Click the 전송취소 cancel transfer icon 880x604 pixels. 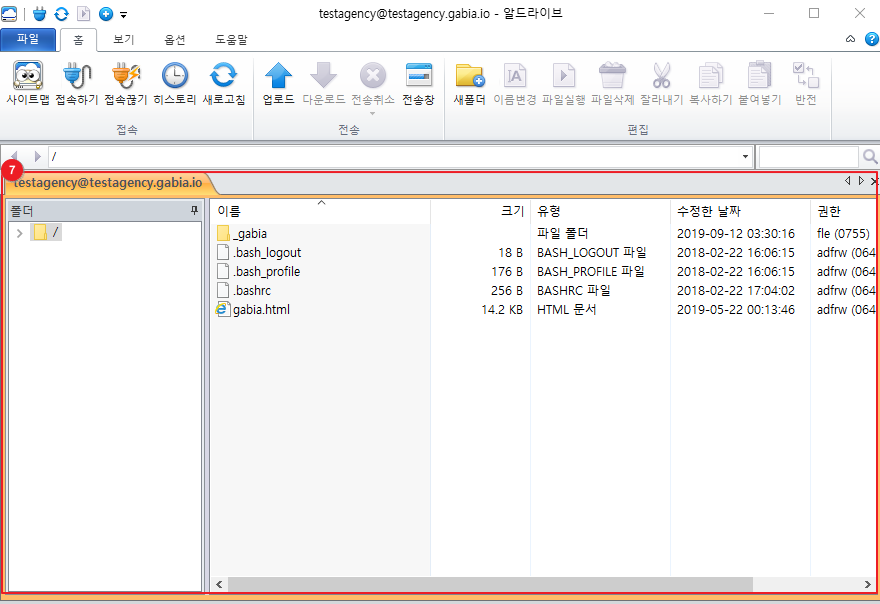point(373,83)
